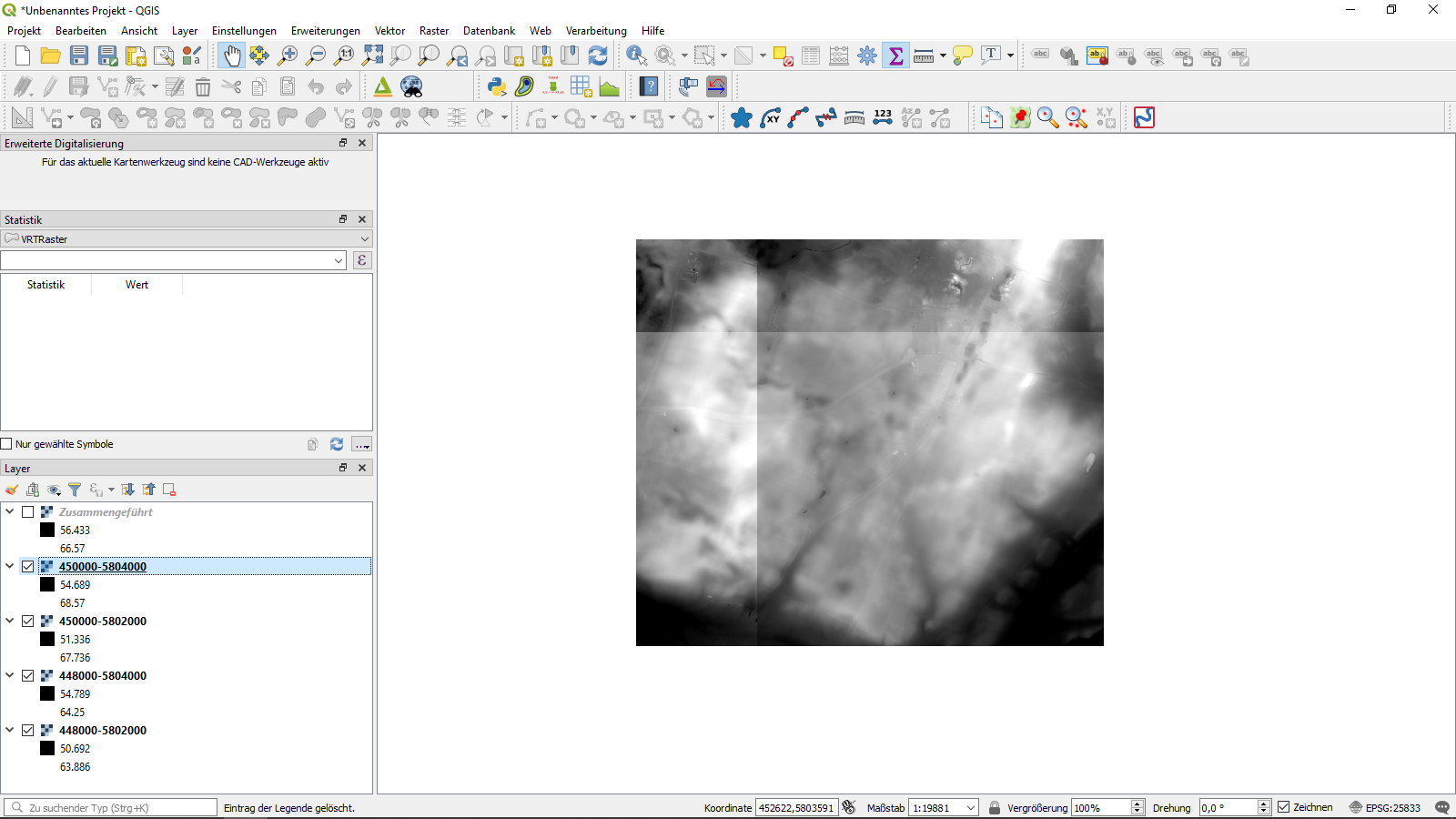1456x819 pixels.
Task: Collapse the 448000-5804000 layer legend
Action: click(x=10, y=675)
